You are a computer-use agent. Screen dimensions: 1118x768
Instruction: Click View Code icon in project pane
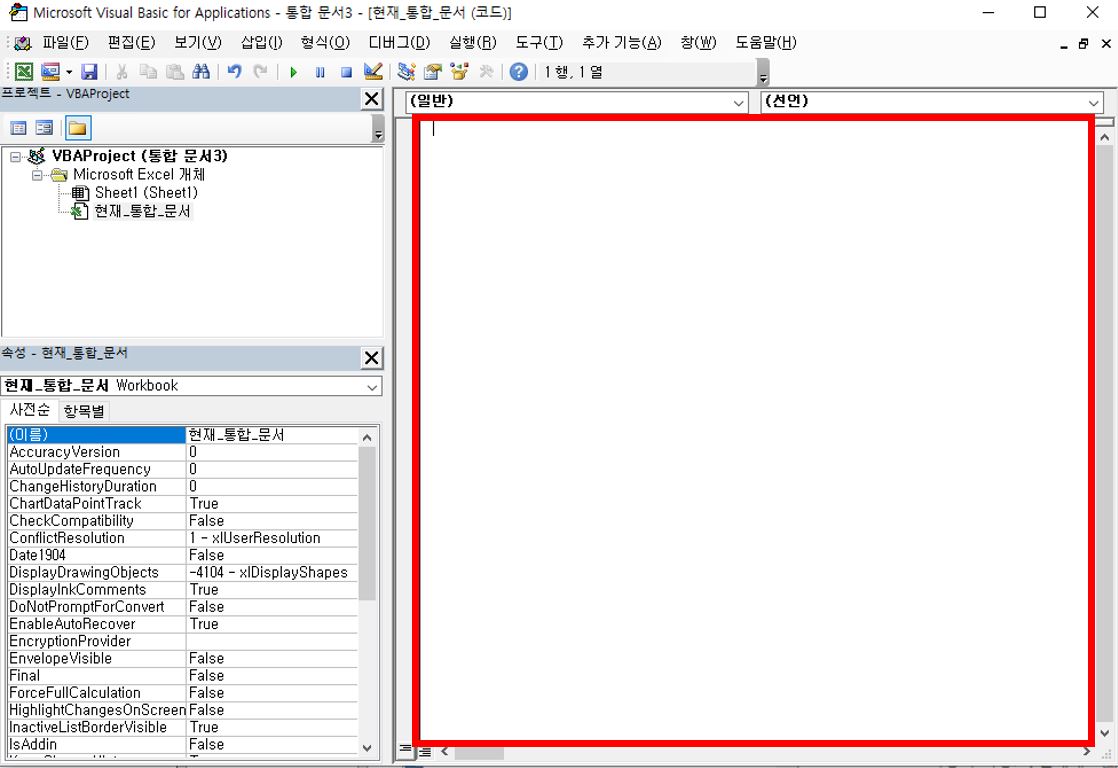[19, 128]
